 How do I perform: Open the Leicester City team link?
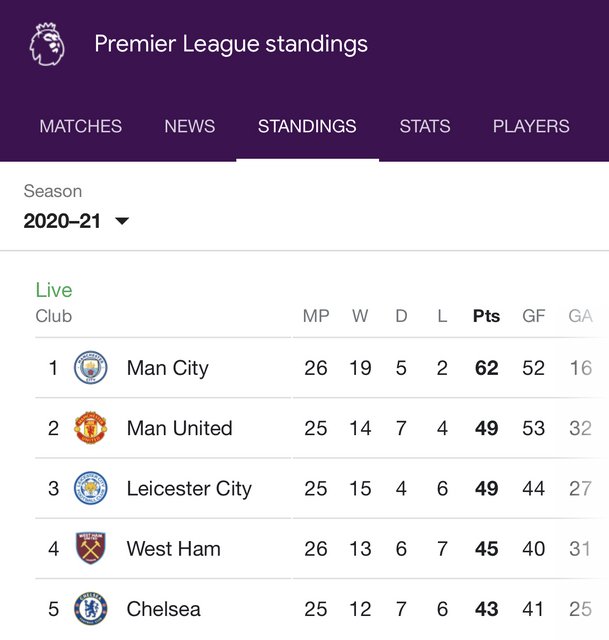coord(189,489)
